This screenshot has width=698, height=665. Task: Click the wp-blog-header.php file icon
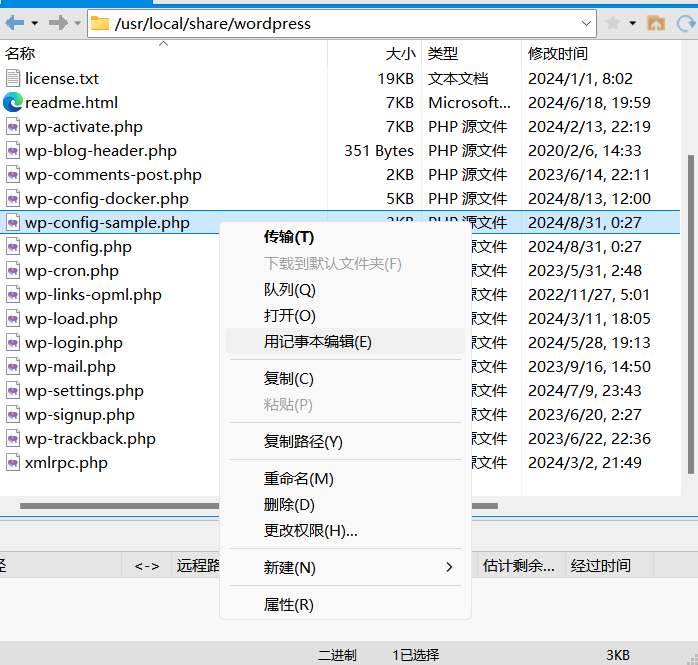click(x=13, y=150)
